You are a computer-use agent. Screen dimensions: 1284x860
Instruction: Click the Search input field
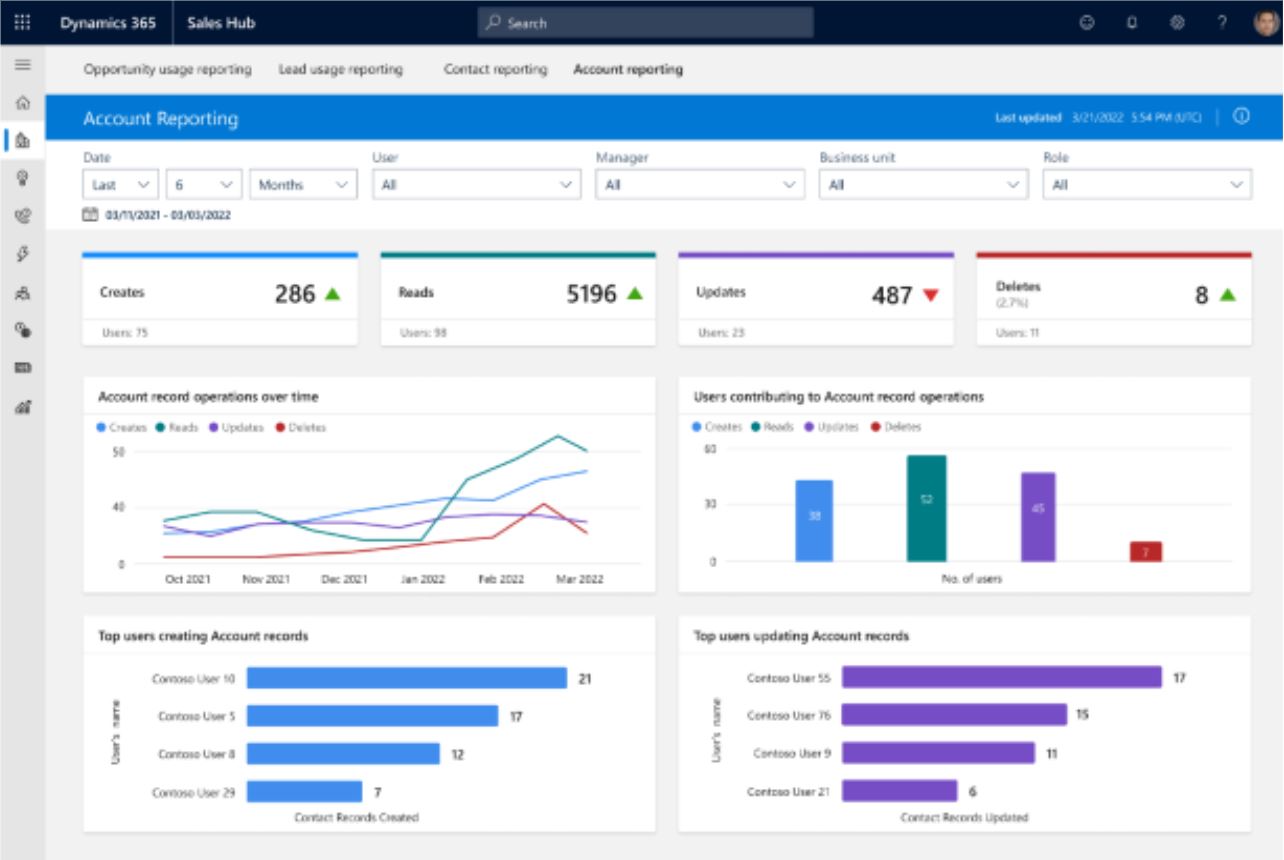click(x=645, y=23)
